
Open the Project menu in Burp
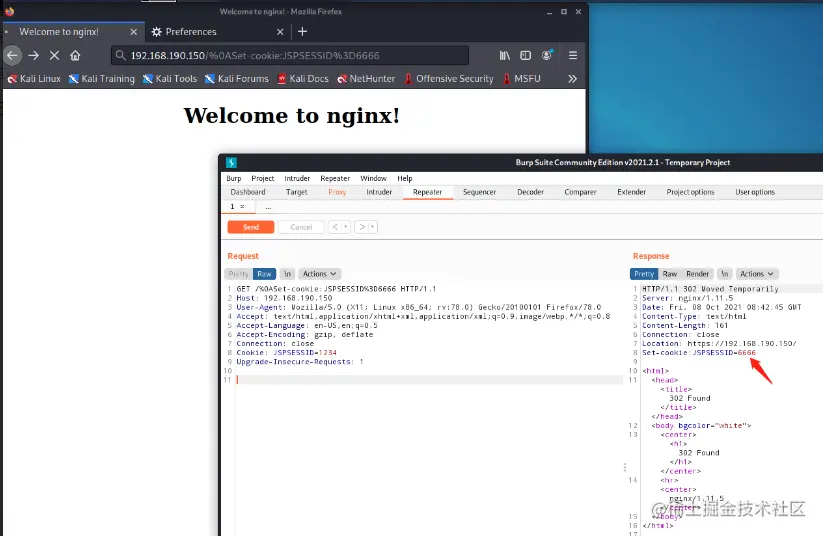[262, 178]
